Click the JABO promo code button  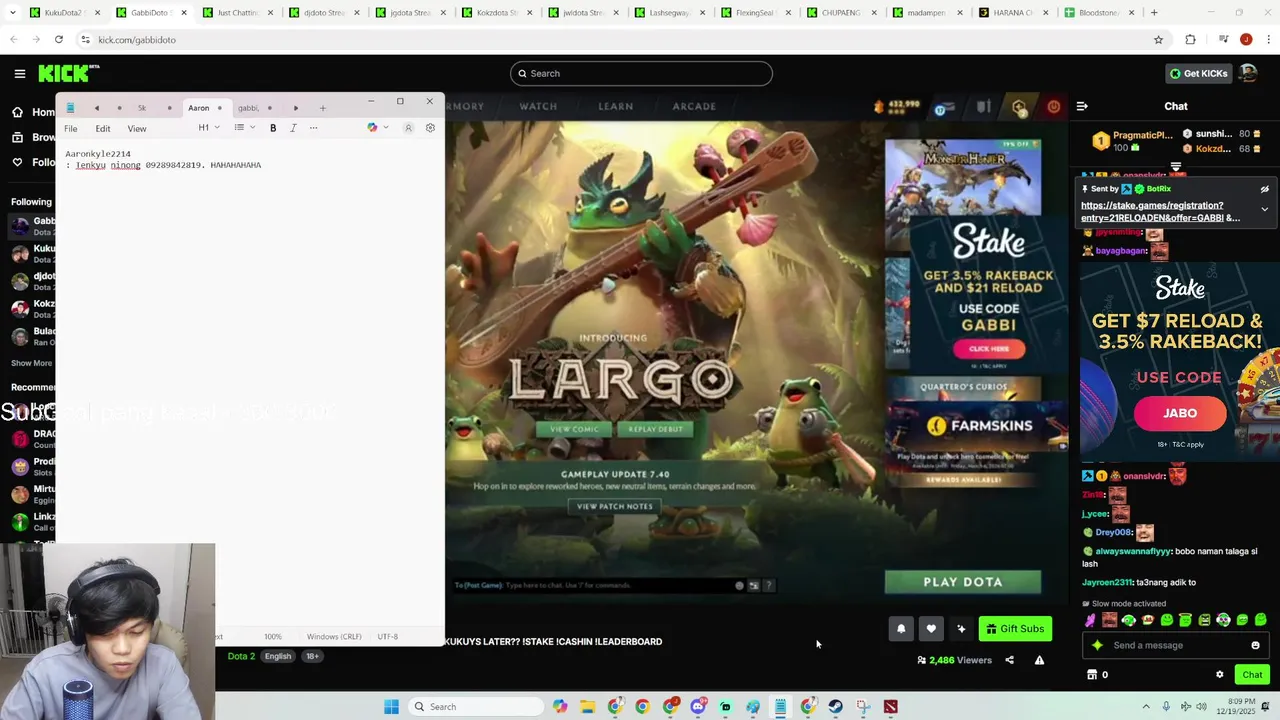click(1180, 413)
